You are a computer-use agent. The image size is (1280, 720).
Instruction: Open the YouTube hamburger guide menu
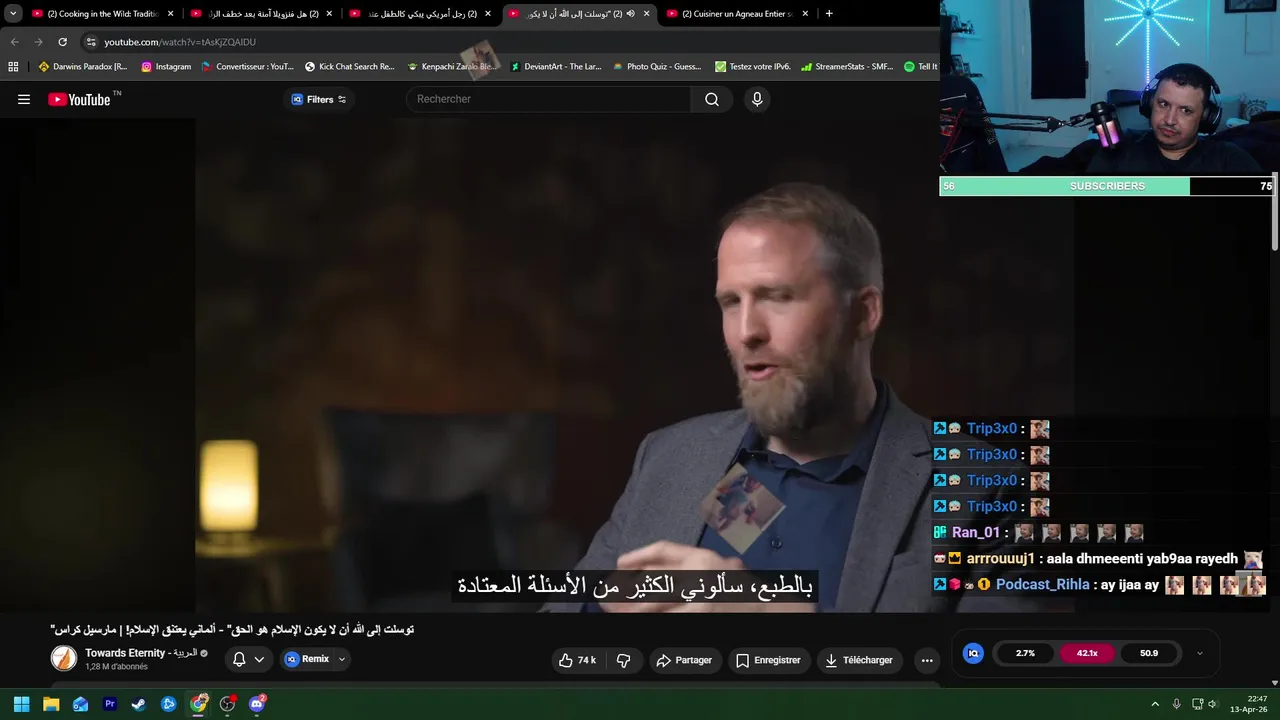[x=24, y=99]
